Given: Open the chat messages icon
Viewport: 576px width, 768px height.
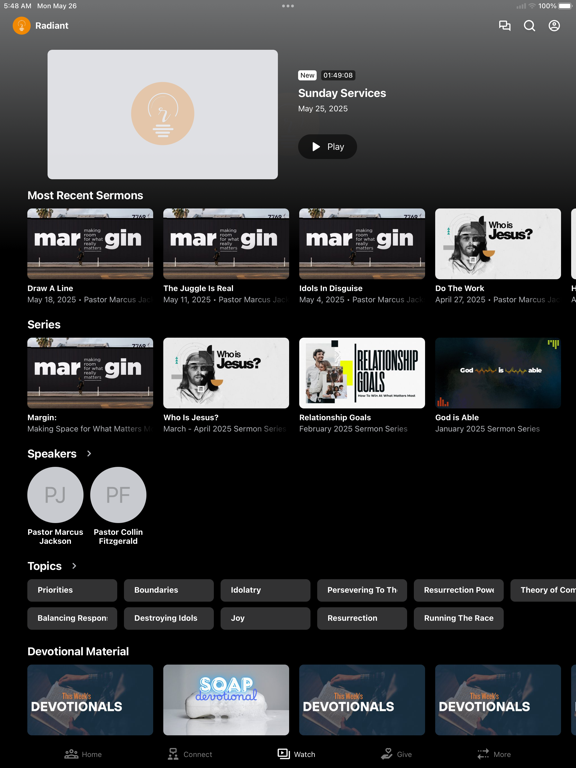Looking at the screenshot, I should [504, 25].
